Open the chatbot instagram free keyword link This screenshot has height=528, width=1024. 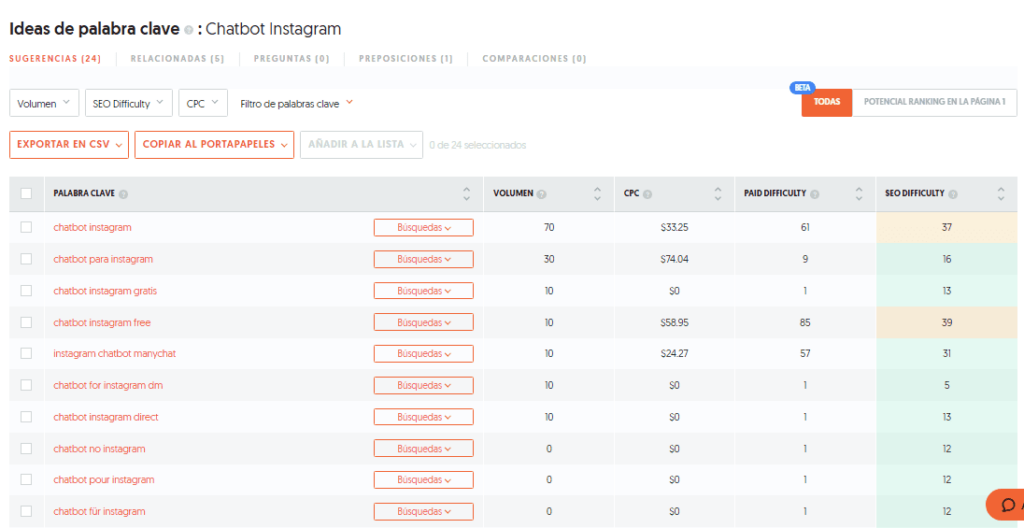[103, 322]
